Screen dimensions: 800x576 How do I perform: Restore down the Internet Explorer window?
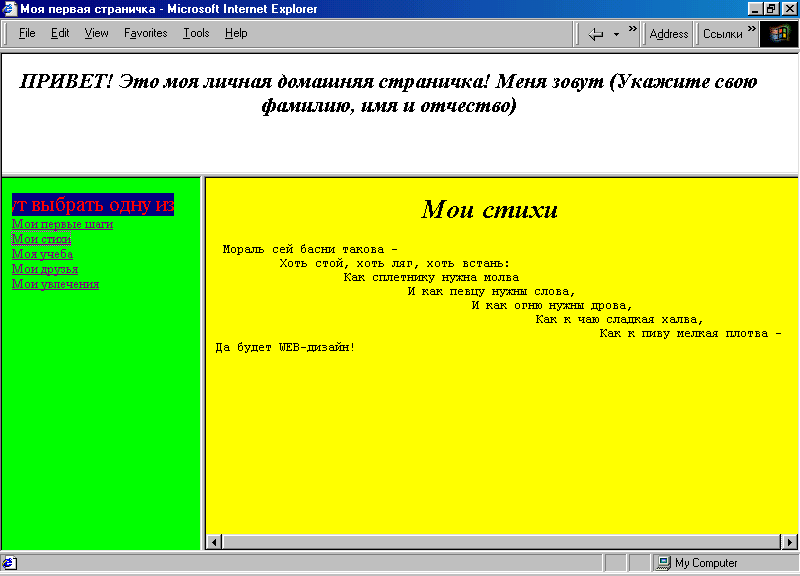pos(771,9)
